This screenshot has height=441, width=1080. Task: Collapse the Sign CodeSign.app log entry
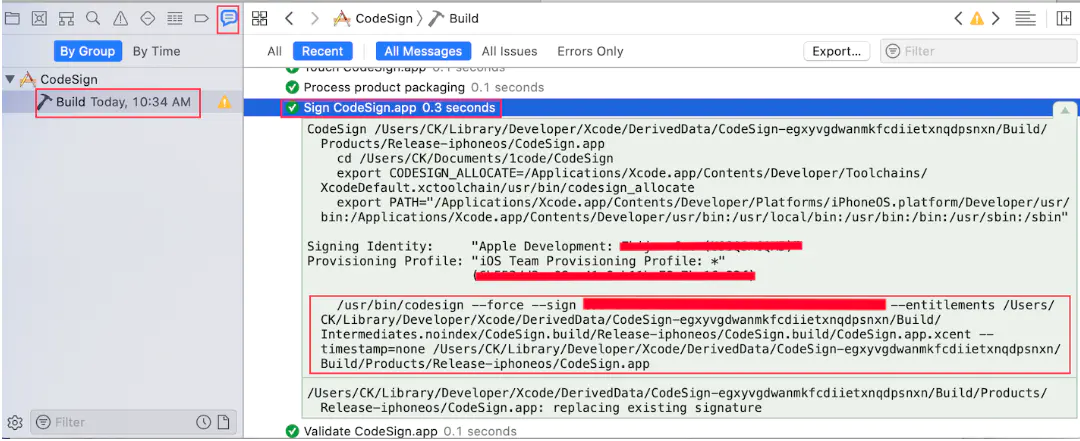point(1065,110)
